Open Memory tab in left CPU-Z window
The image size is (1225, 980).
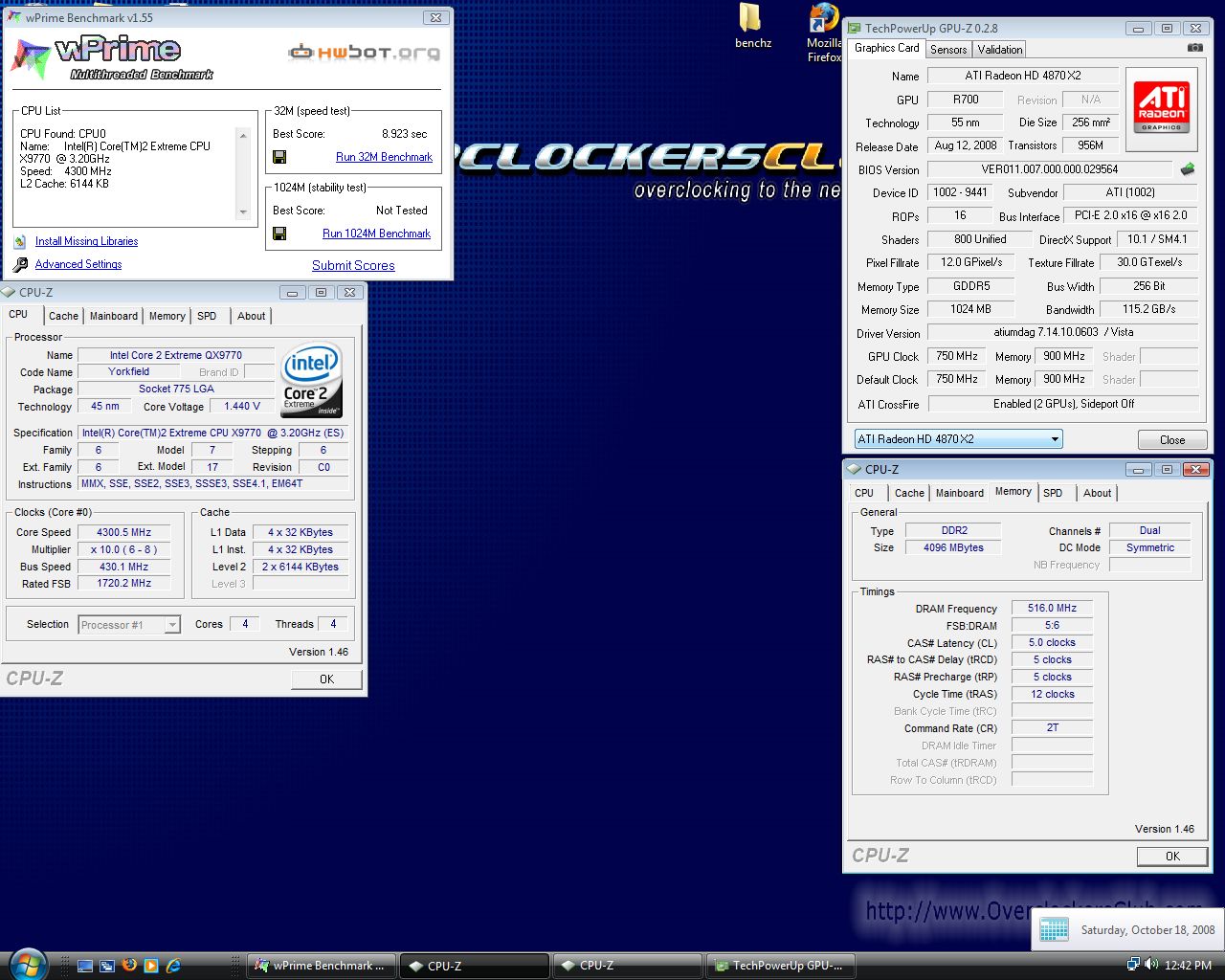(167, 316)
